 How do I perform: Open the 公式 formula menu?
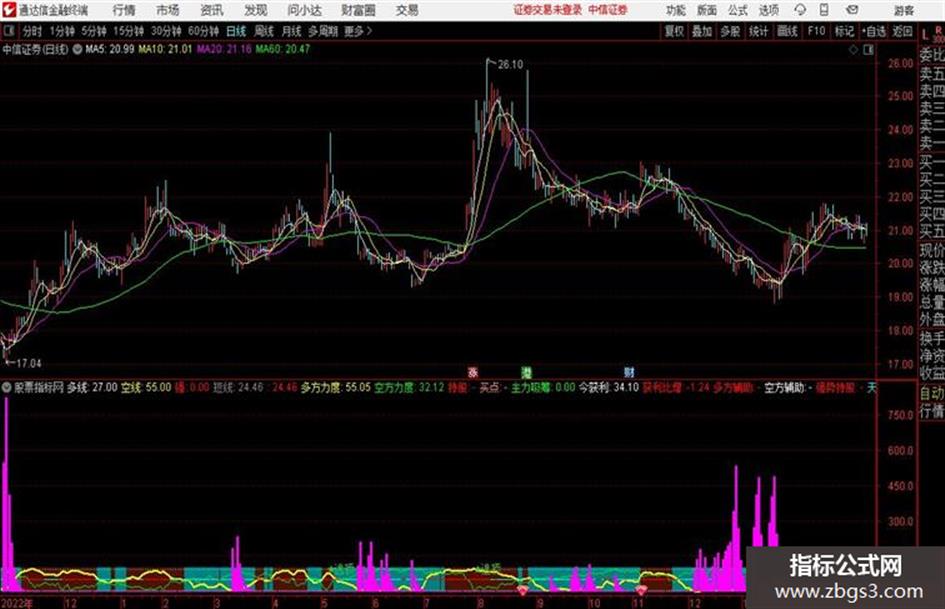[738, 10]
